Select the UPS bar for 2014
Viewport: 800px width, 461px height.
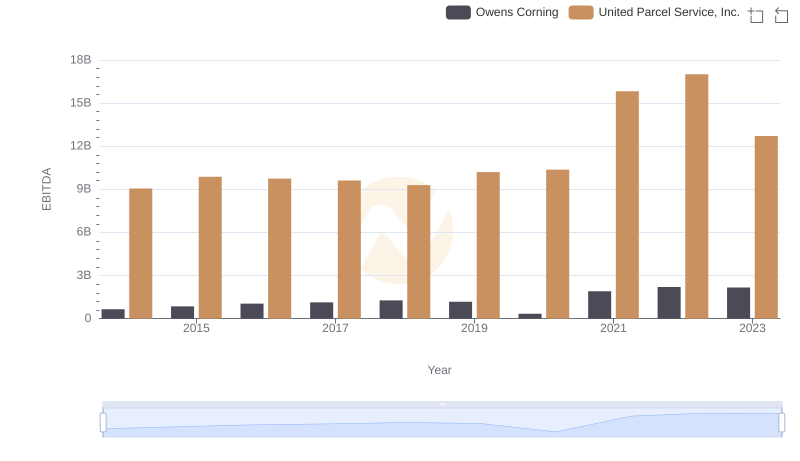[x=141, y=253]
